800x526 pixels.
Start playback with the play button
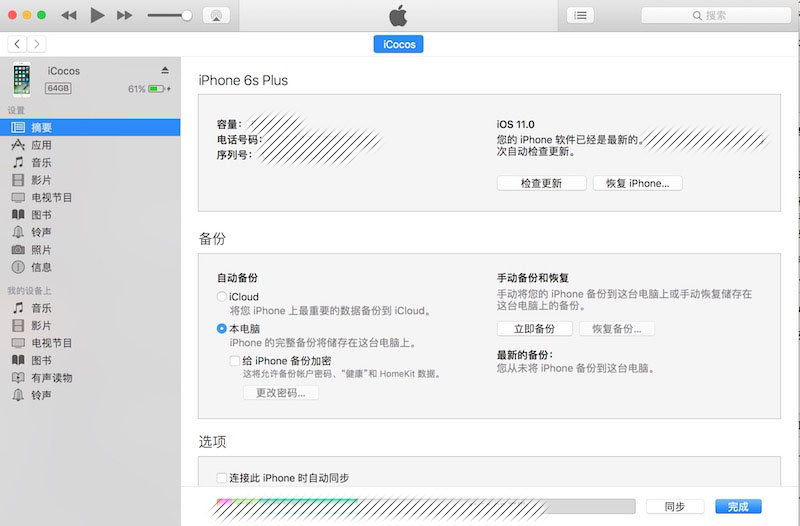pyautogui.click(x=97, y=15)
